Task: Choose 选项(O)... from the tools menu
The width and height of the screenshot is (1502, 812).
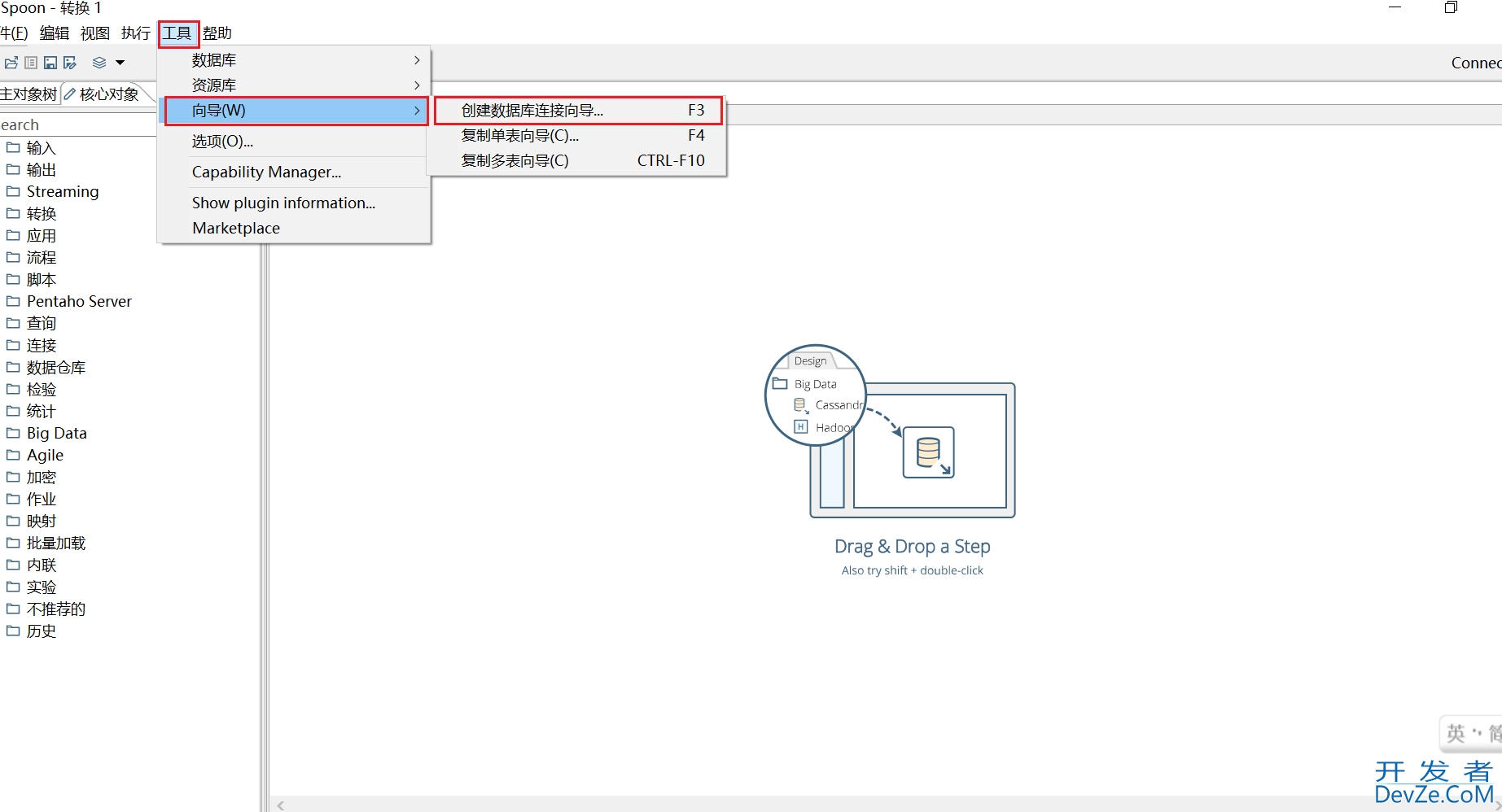Action: pyautogui.click(x=294, y=142)
